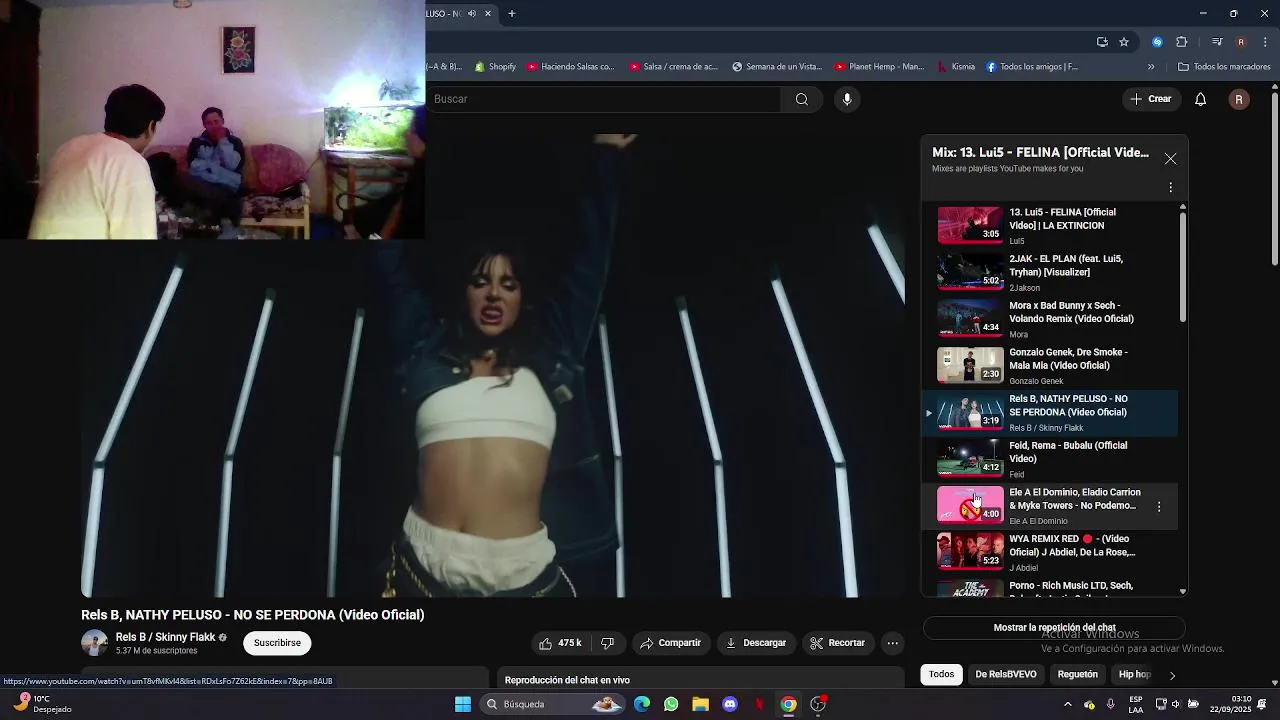The width and height of the screenshot is (1280, 720).
Task: Open the YouTube account avatar menu
Action: click(x=1239, y=99)
